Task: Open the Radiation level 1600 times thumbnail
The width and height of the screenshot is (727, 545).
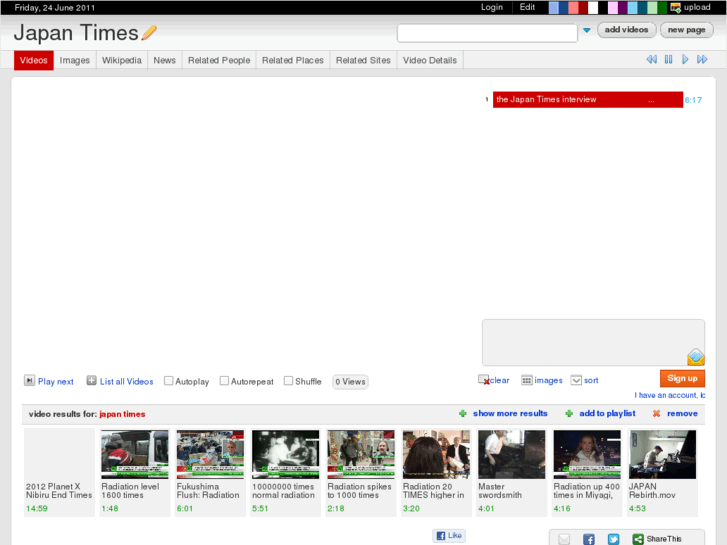Action: pos(135,455)
